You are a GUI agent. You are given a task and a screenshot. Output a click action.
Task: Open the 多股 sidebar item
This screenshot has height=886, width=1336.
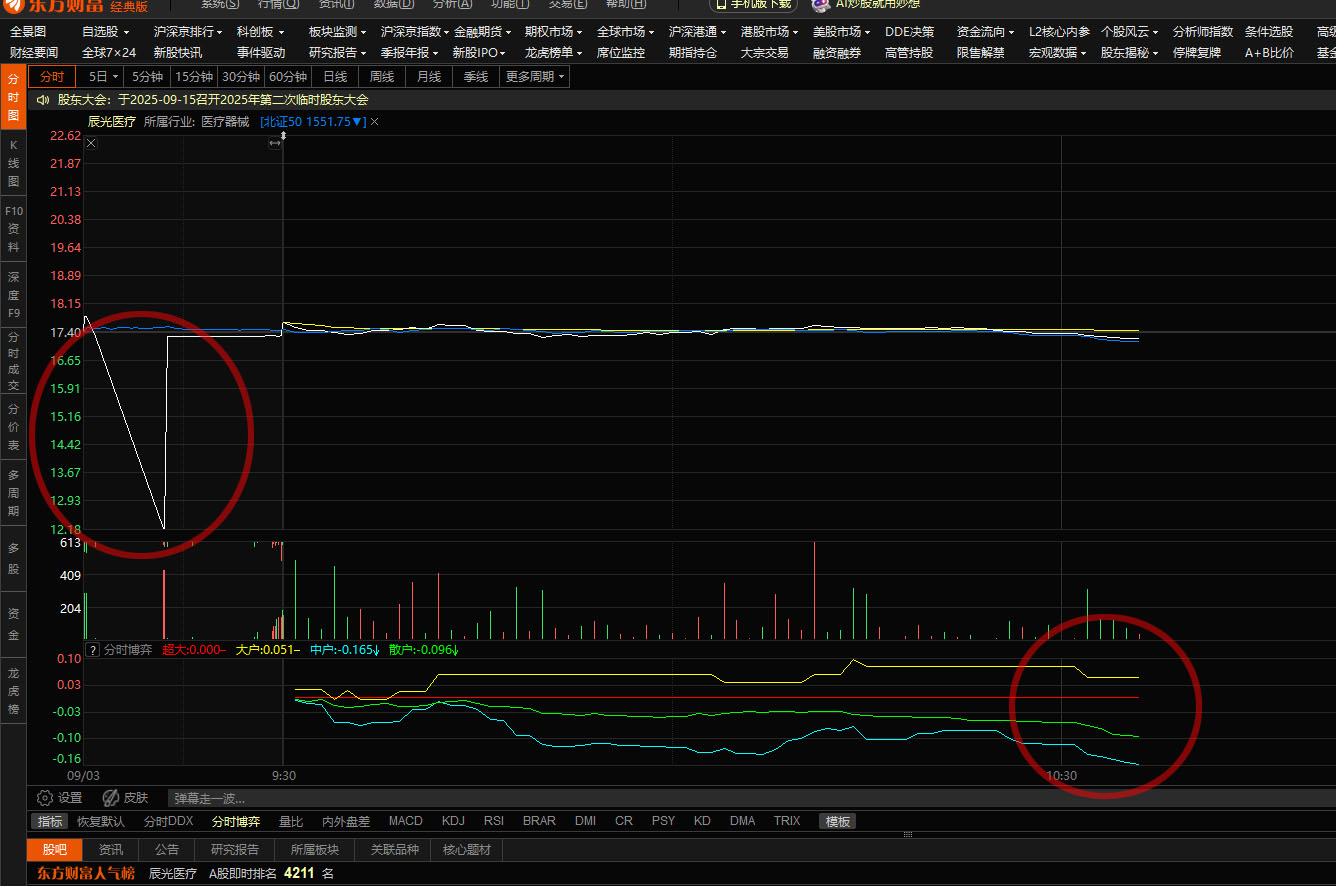[13, 558]
